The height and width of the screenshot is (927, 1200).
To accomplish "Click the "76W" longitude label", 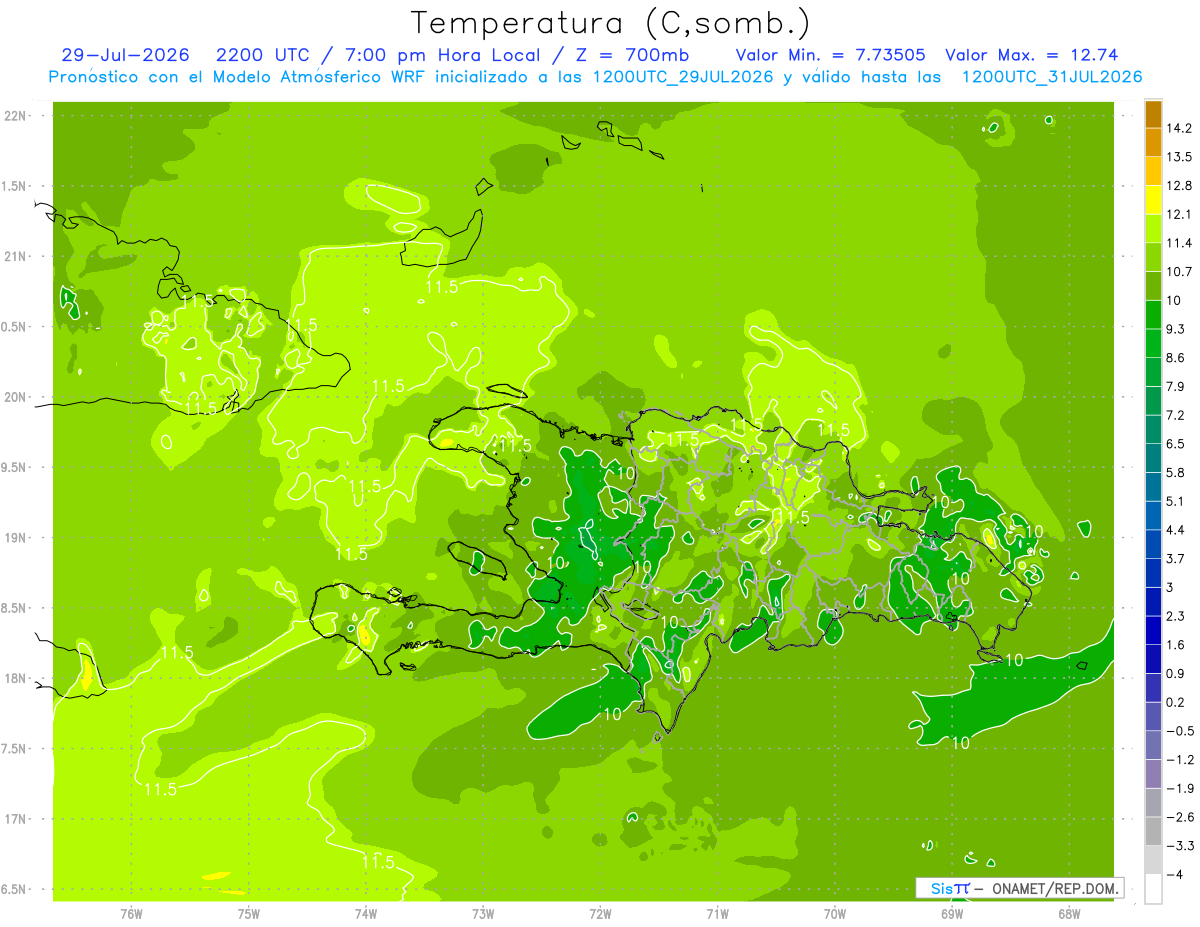I will (x=131, y=913).
